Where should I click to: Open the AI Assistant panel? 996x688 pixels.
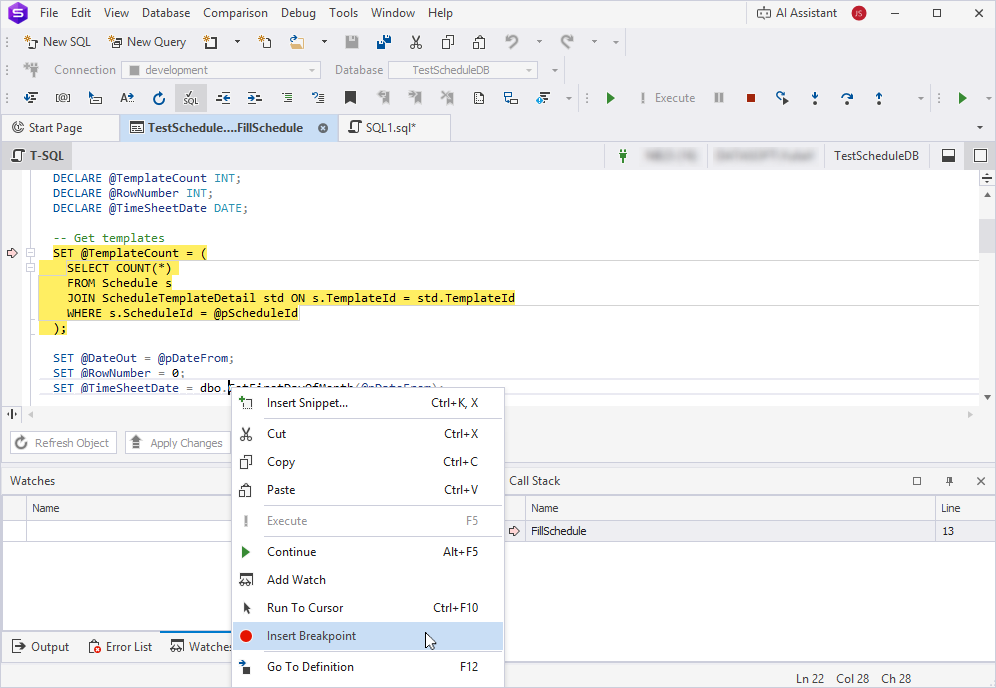pyautogui.click(x=796, y=13)
